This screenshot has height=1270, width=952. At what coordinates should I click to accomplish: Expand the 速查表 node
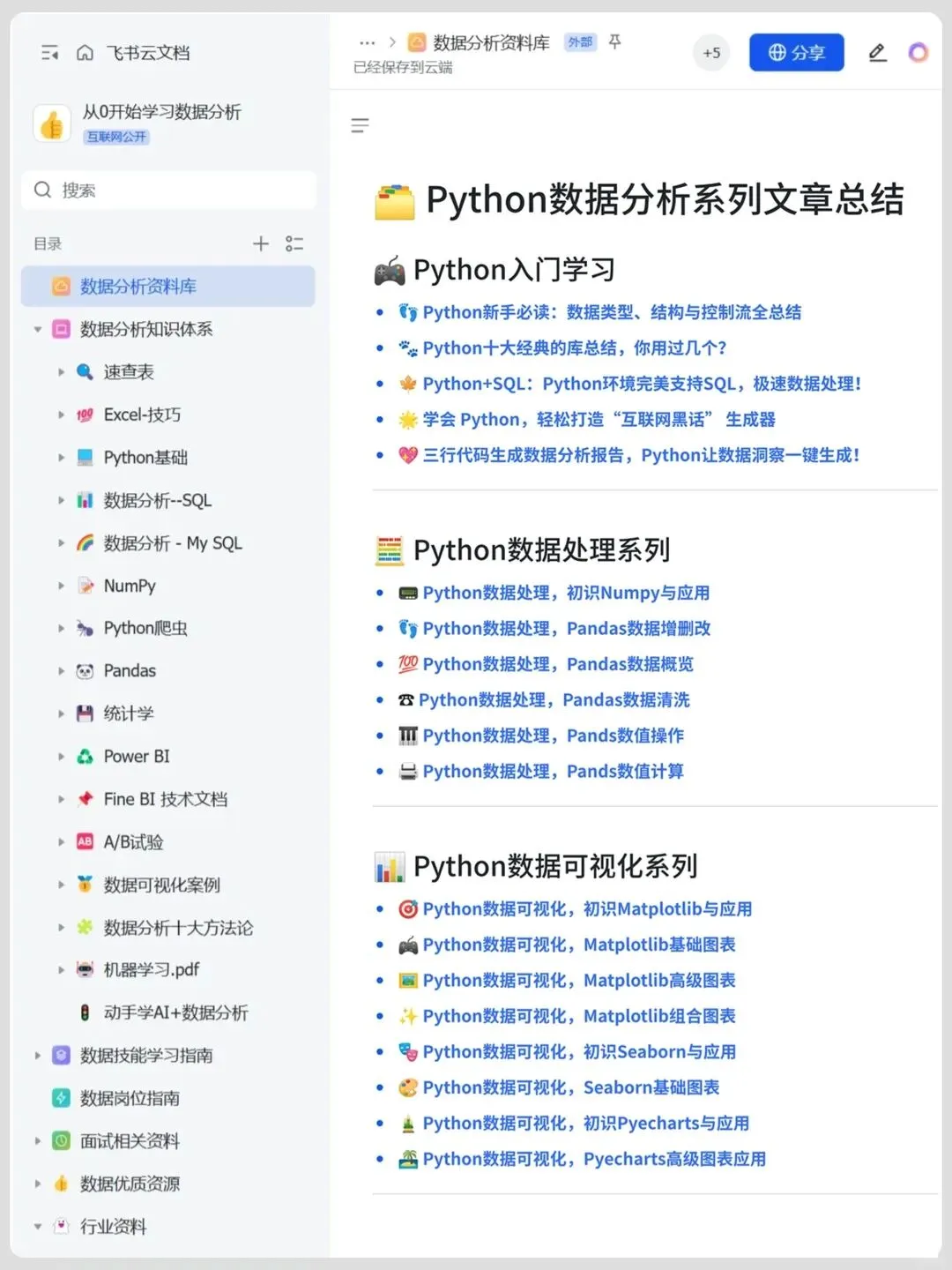[x=61, y=372]
